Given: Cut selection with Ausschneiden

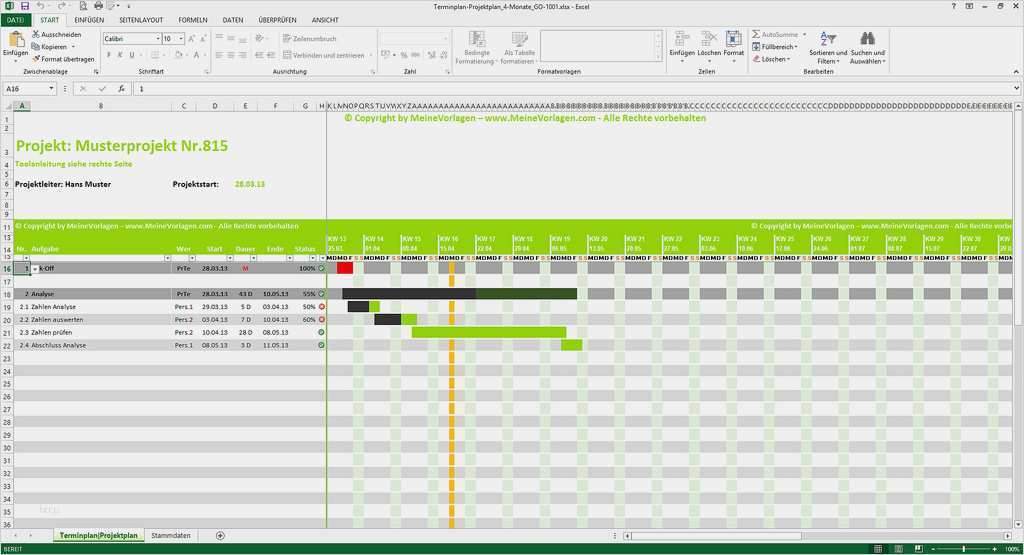Looking at the screenshot, I should pyautogui.click(x=57, y=34).
